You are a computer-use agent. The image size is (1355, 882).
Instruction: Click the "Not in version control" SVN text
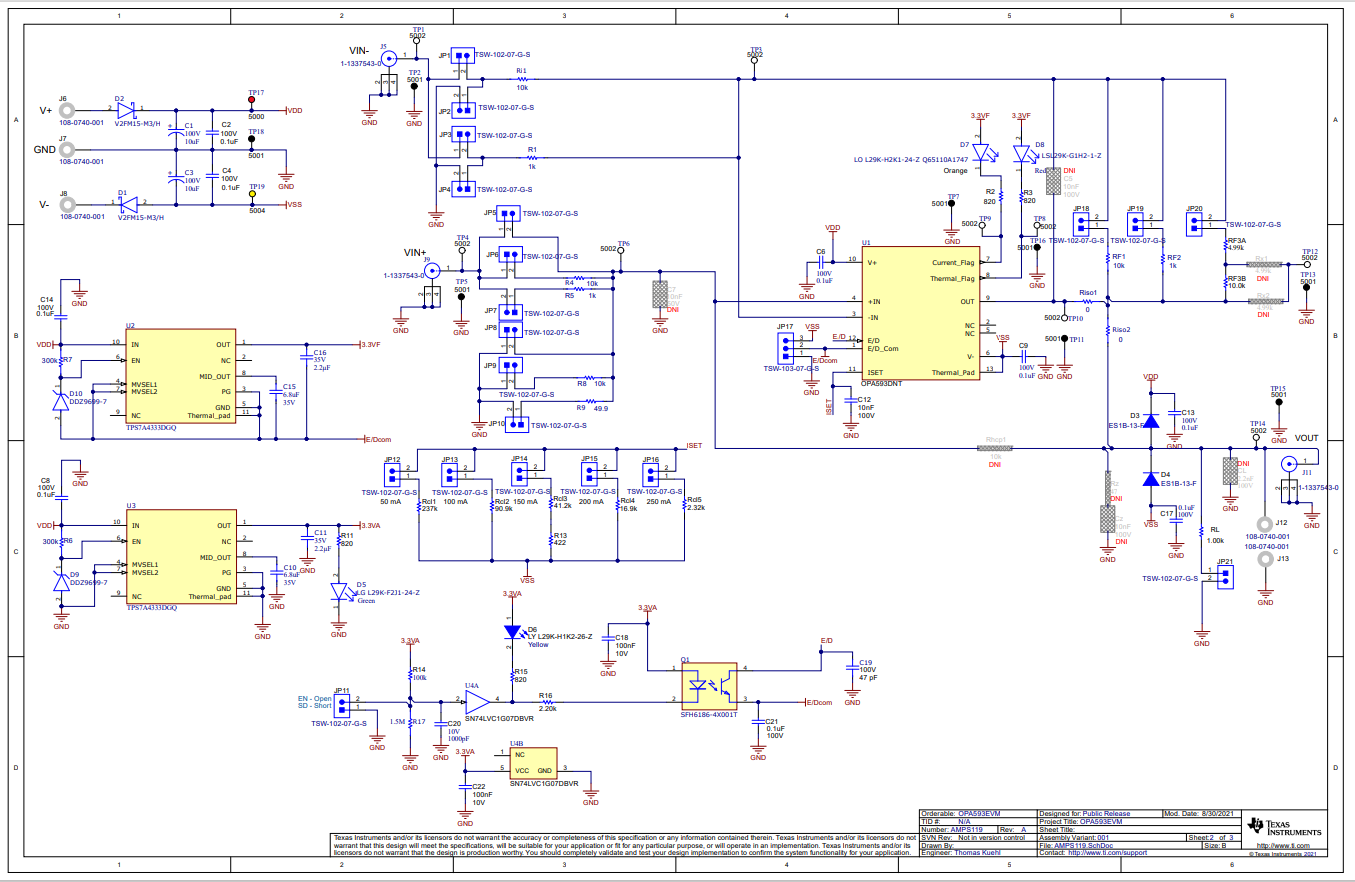click(x=993, y=837)
